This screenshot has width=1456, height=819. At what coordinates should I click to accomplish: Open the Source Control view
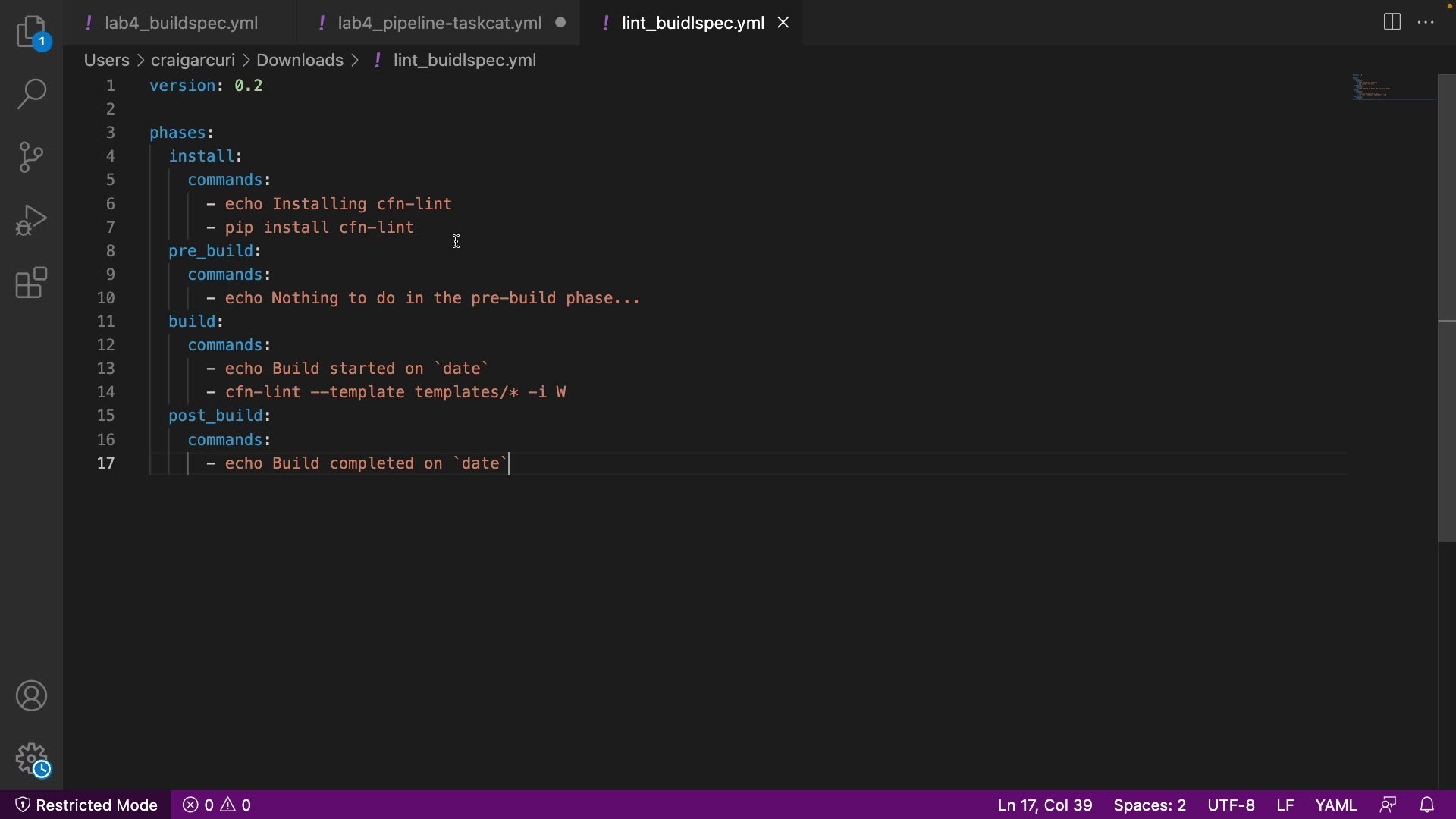[31, 157]
